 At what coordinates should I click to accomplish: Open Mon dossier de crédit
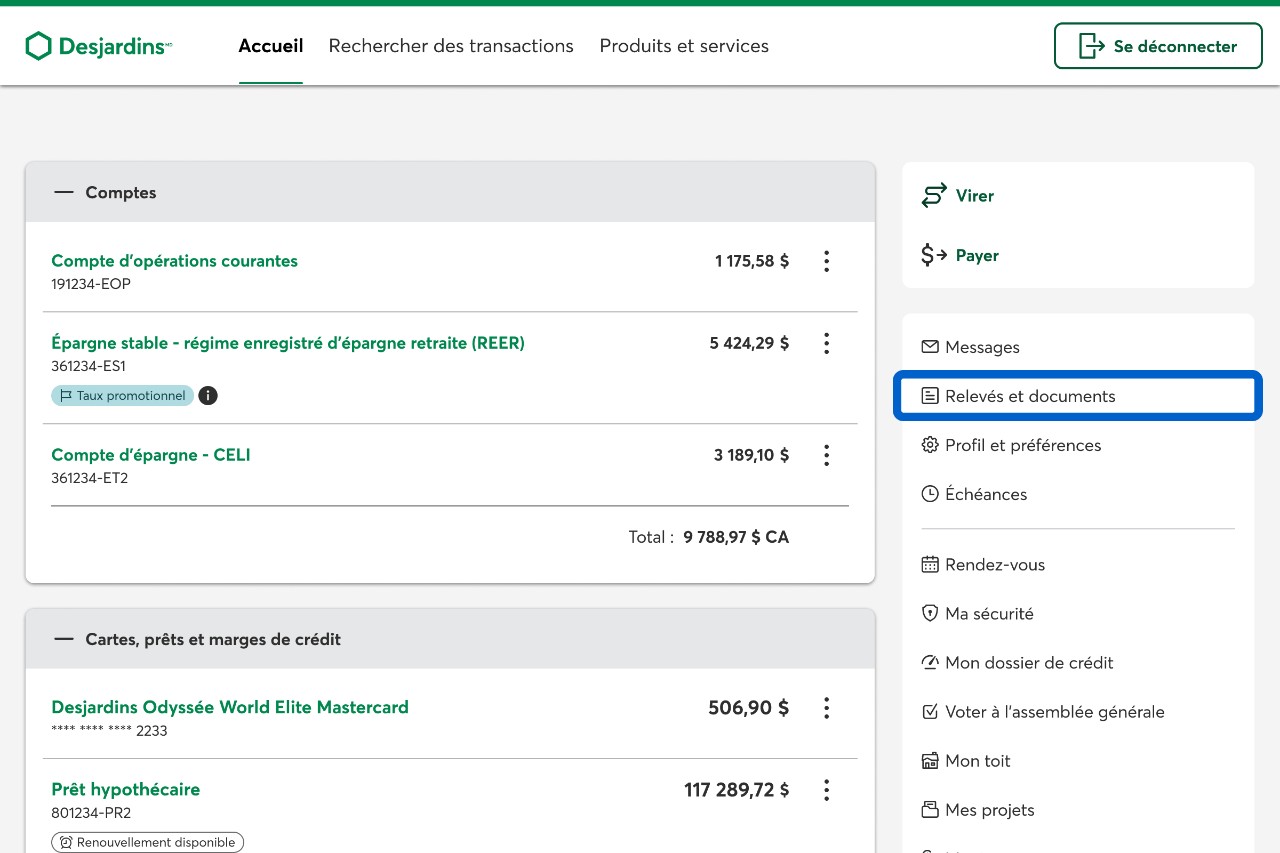click(x=1028, y=663)
